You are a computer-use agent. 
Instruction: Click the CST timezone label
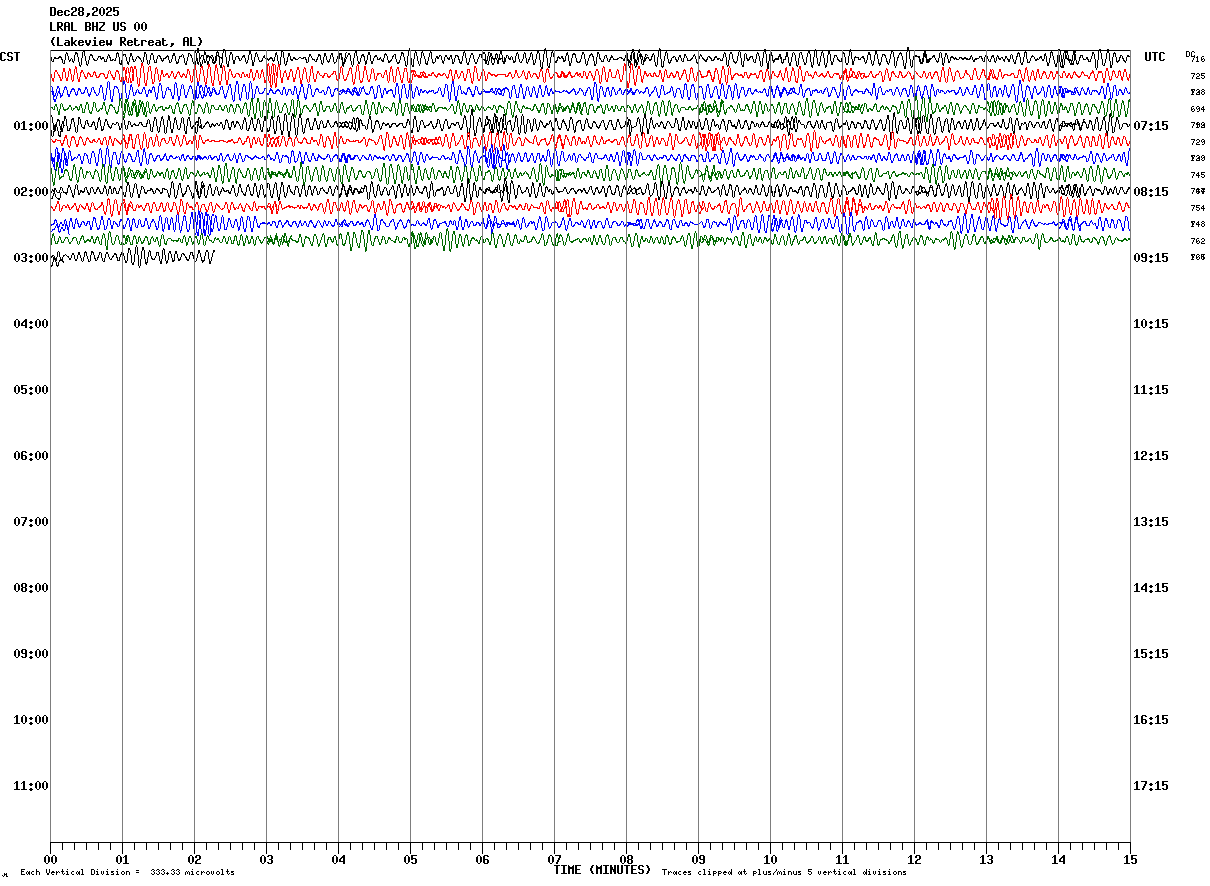10,57
